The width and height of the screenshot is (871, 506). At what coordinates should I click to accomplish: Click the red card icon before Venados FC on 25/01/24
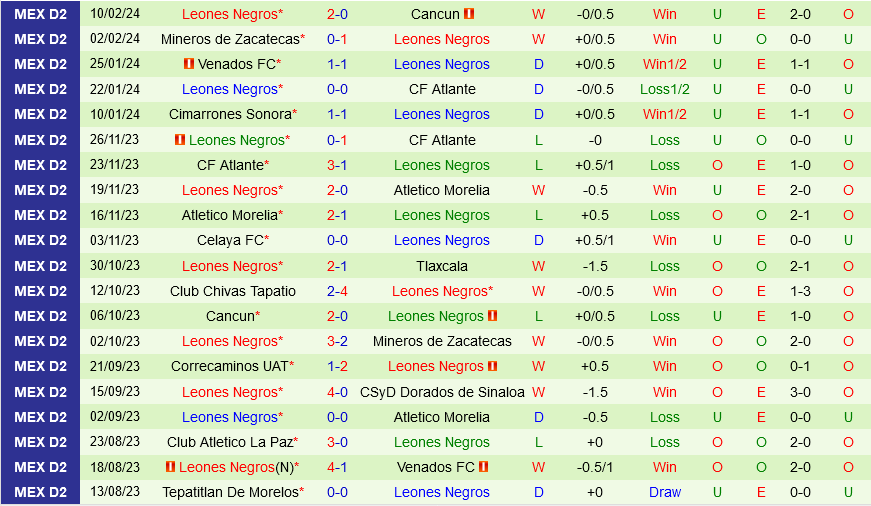click(x=188, y=64)
